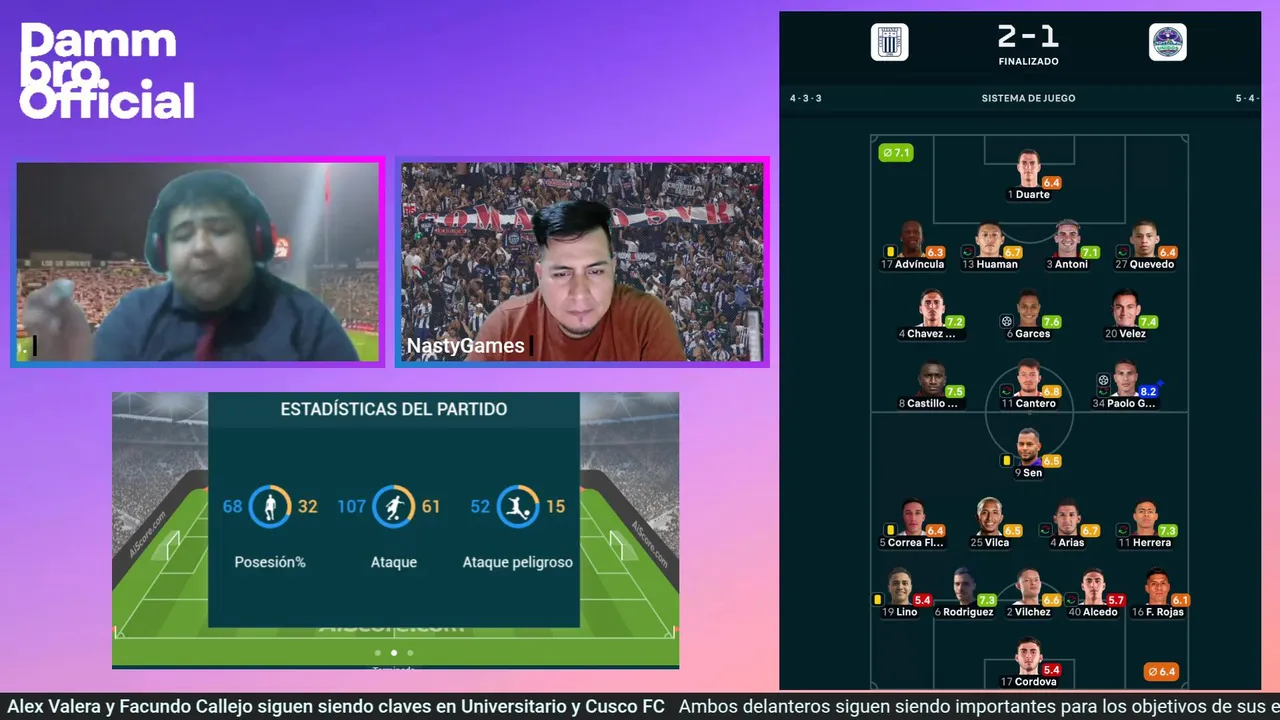The image size is (1280, 720).
Task: Click the SISTEMA DE JUEGO header
Action: tap(1028, 98)
